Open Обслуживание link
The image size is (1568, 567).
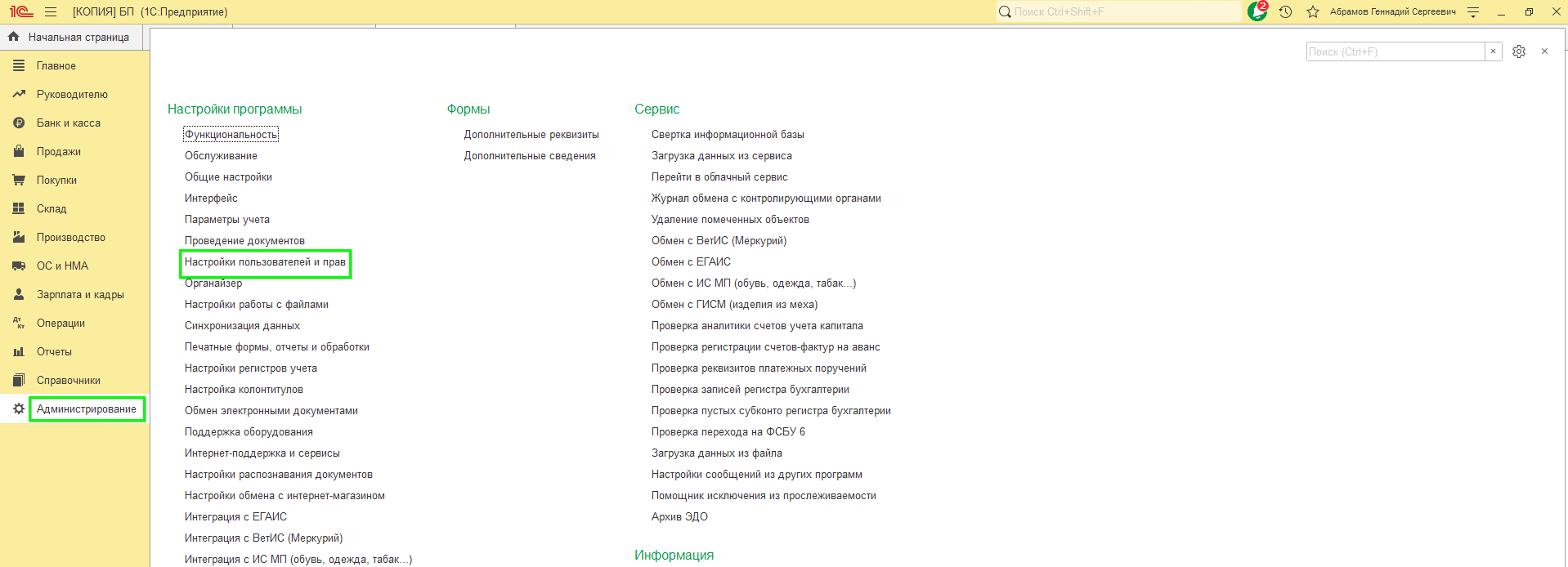click(x=221, y=155)
